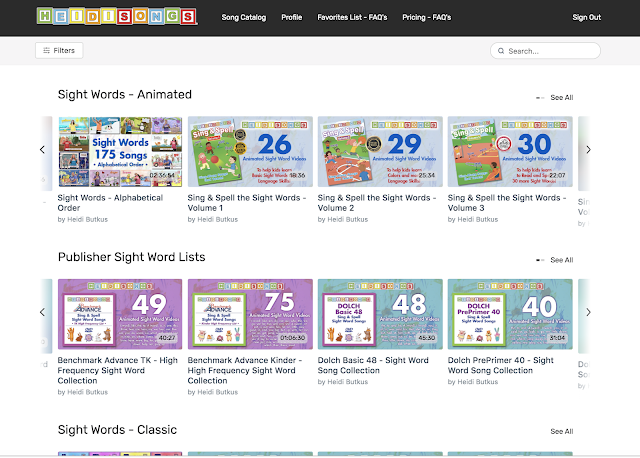Click title Dolch PrePrimer 40 Song Collection
Screen dimensions: 640x458
pyautogui.click(x=501, y=365)
